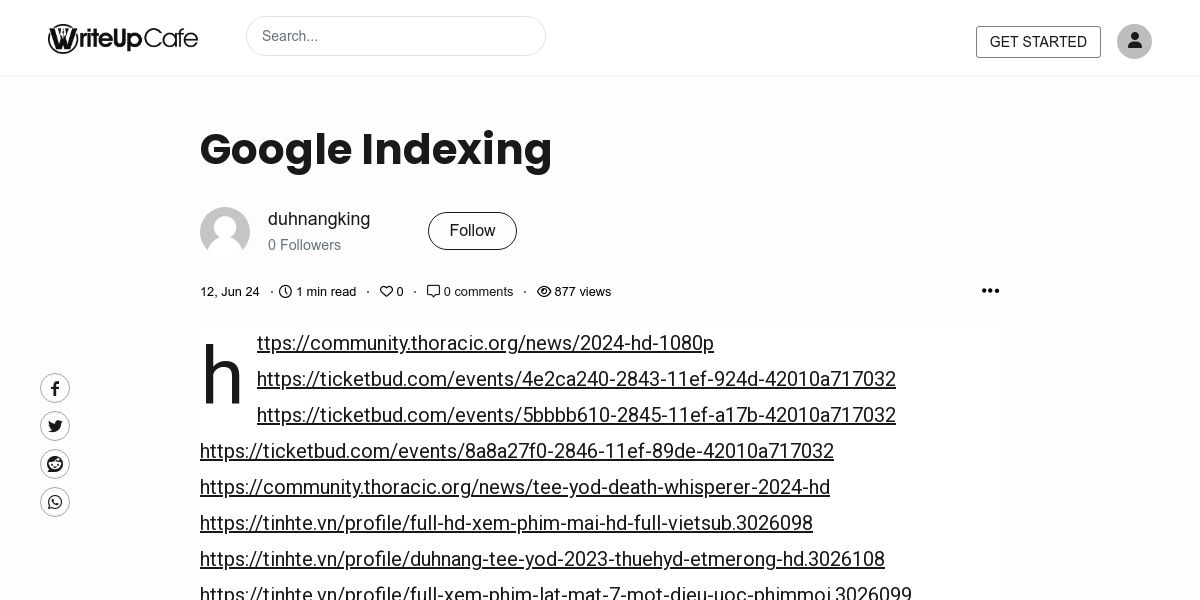Image resolution: width=1200 pixels, height=600 pixels.
Task: Like the post with the heart icon
Action: [386, 292]
